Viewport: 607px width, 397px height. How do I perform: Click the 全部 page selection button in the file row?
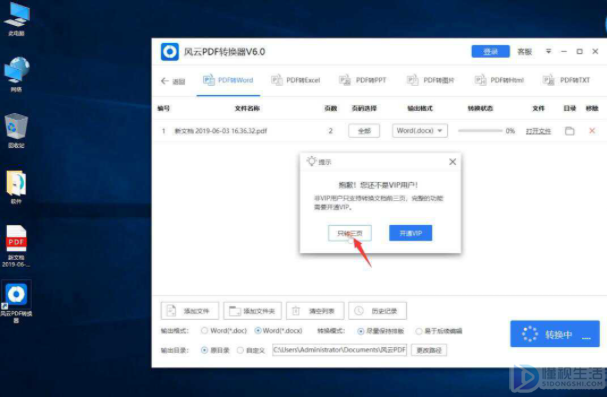click(x=364, y=131)
